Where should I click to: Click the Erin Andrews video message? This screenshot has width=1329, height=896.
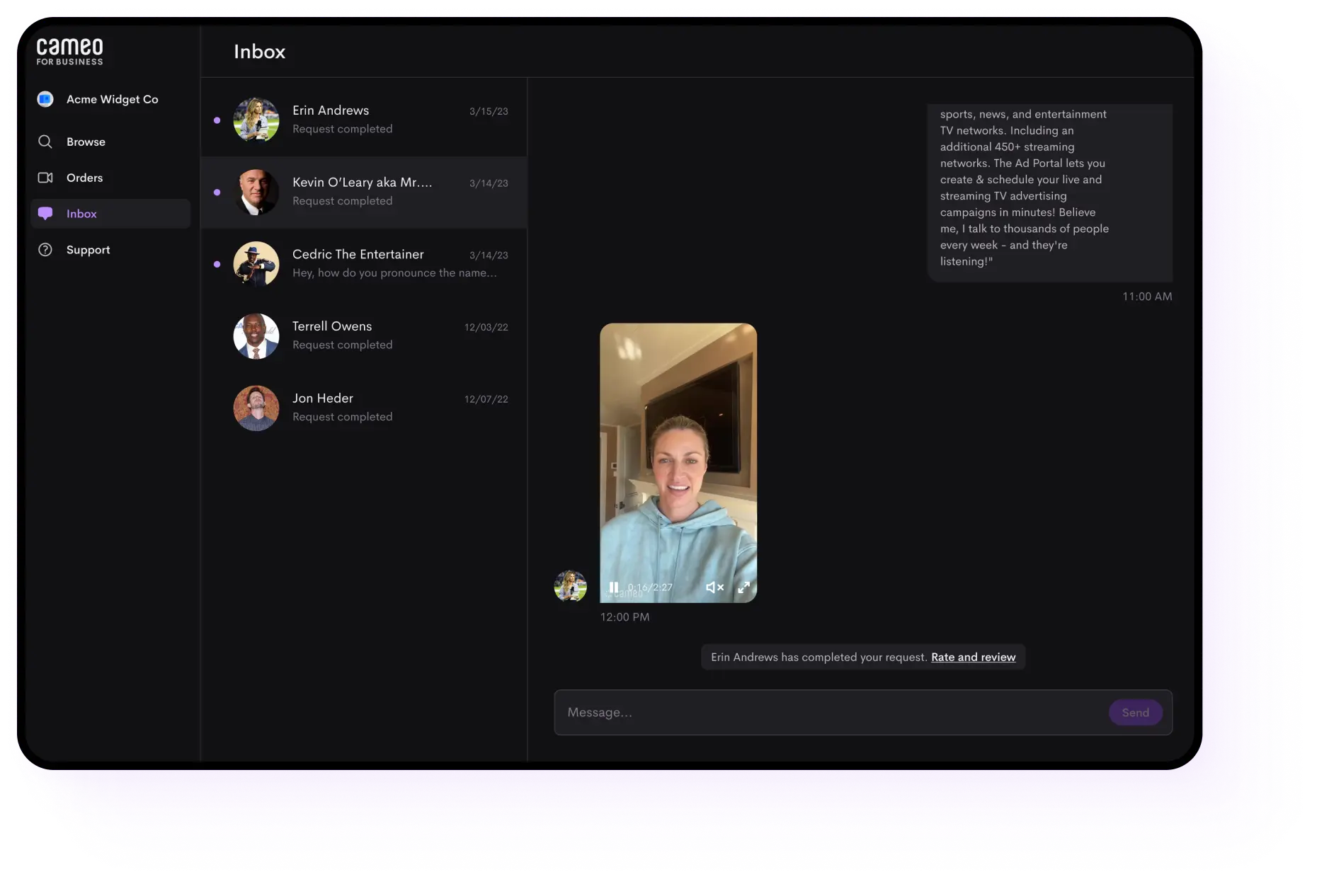(678, 463)
